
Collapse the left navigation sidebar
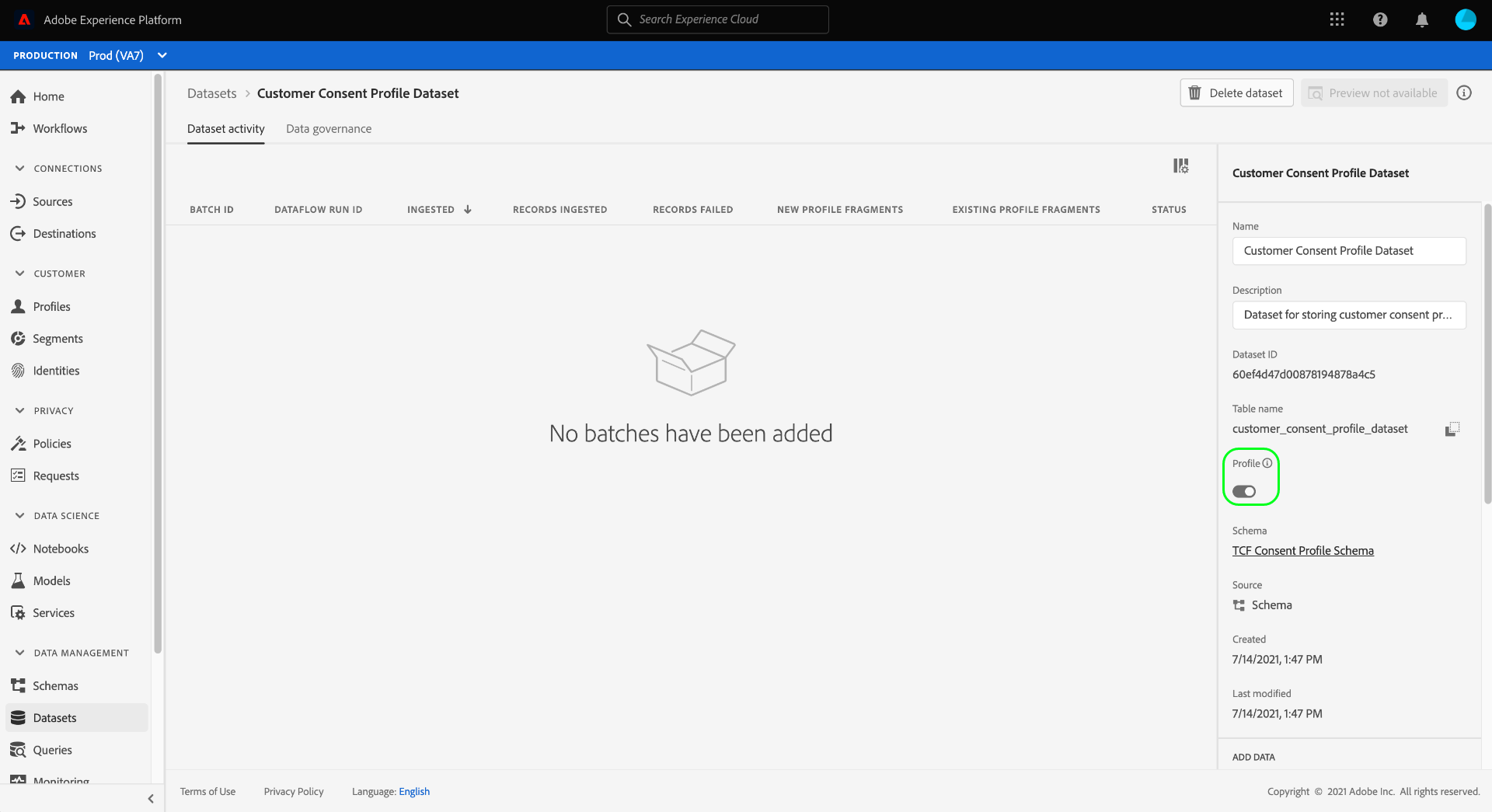point(151,798)
